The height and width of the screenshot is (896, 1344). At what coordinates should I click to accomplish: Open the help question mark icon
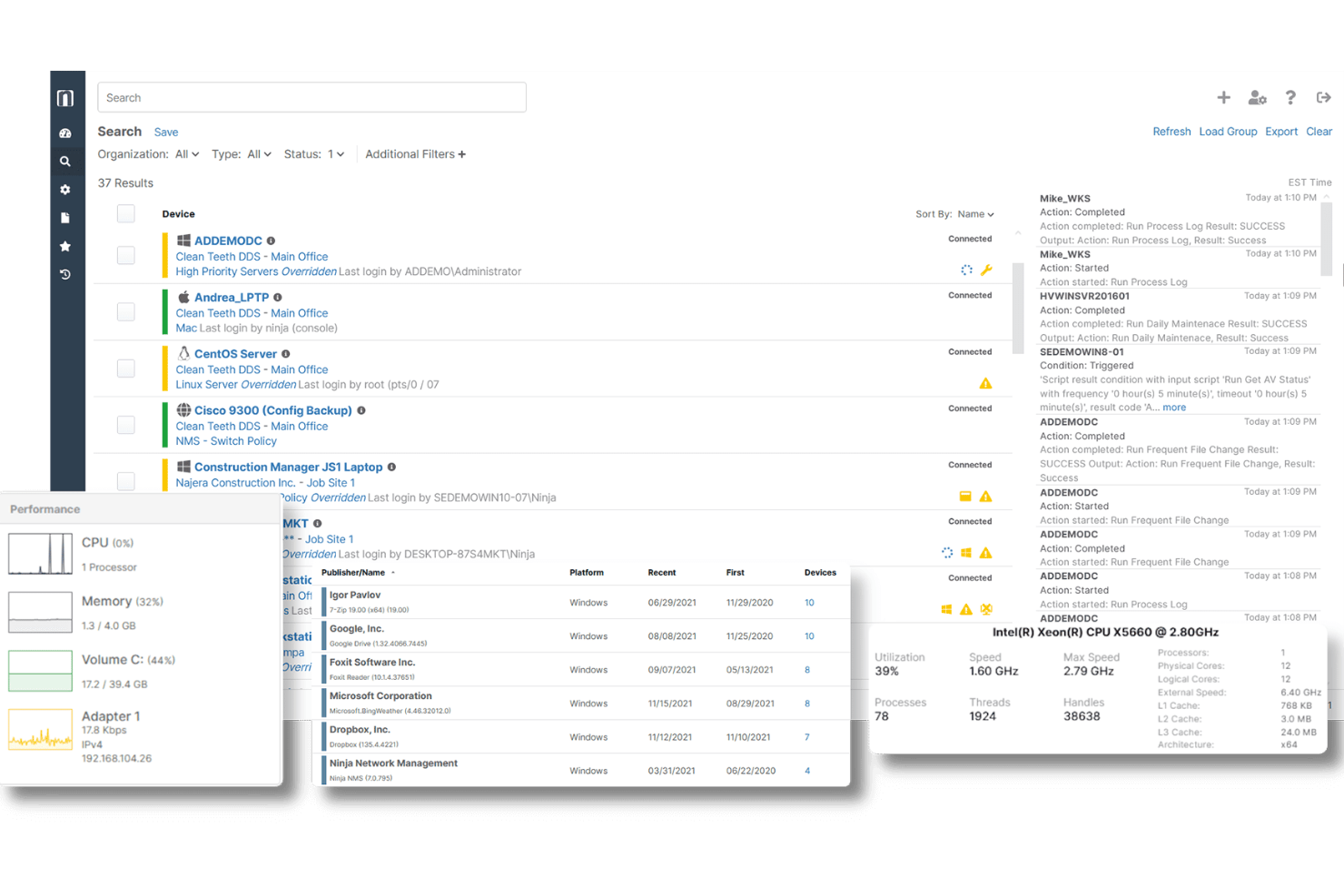click(x=1290, y=97)
